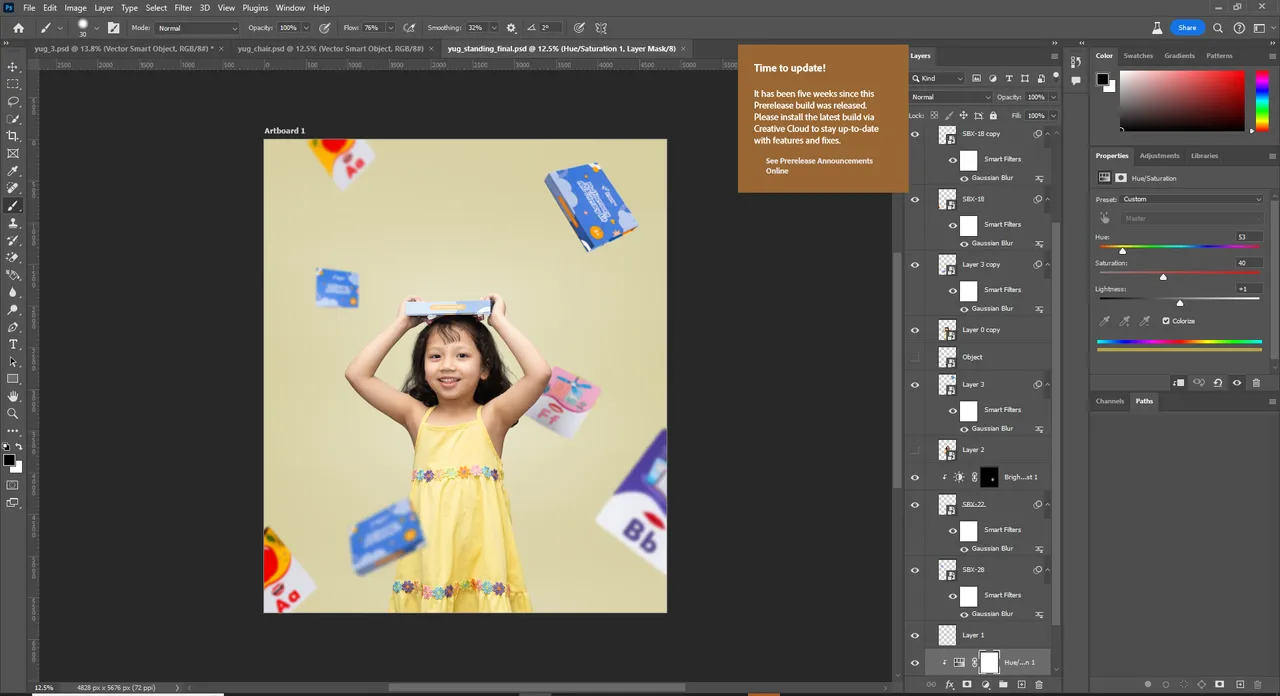Adjust the Saturation slider handle
The width and height of the screenshot is (1280, 696).
click(x=1163, y=277)
